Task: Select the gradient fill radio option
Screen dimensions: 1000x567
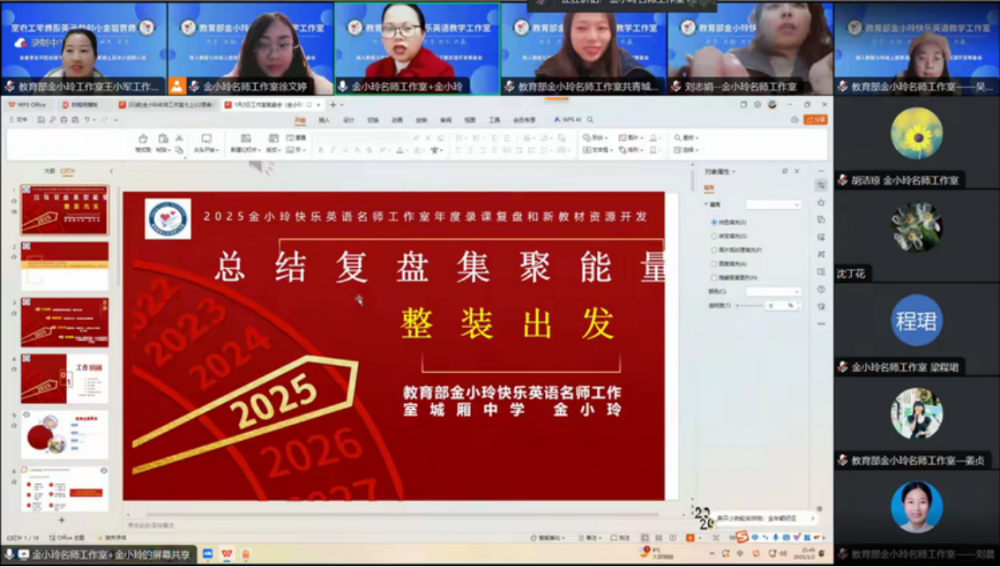Action: point(714,236)
